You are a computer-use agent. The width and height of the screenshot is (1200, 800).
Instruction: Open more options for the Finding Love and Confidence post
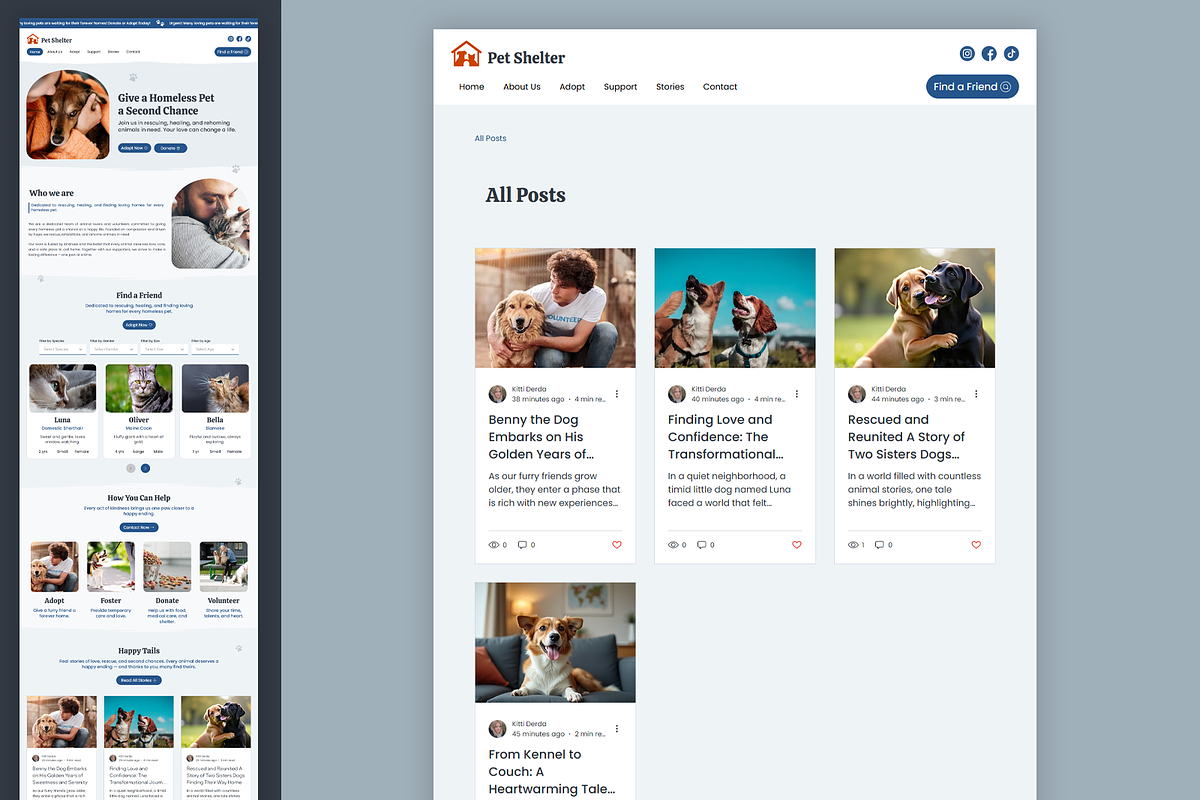pyautogui.click(x=797, y=394)
